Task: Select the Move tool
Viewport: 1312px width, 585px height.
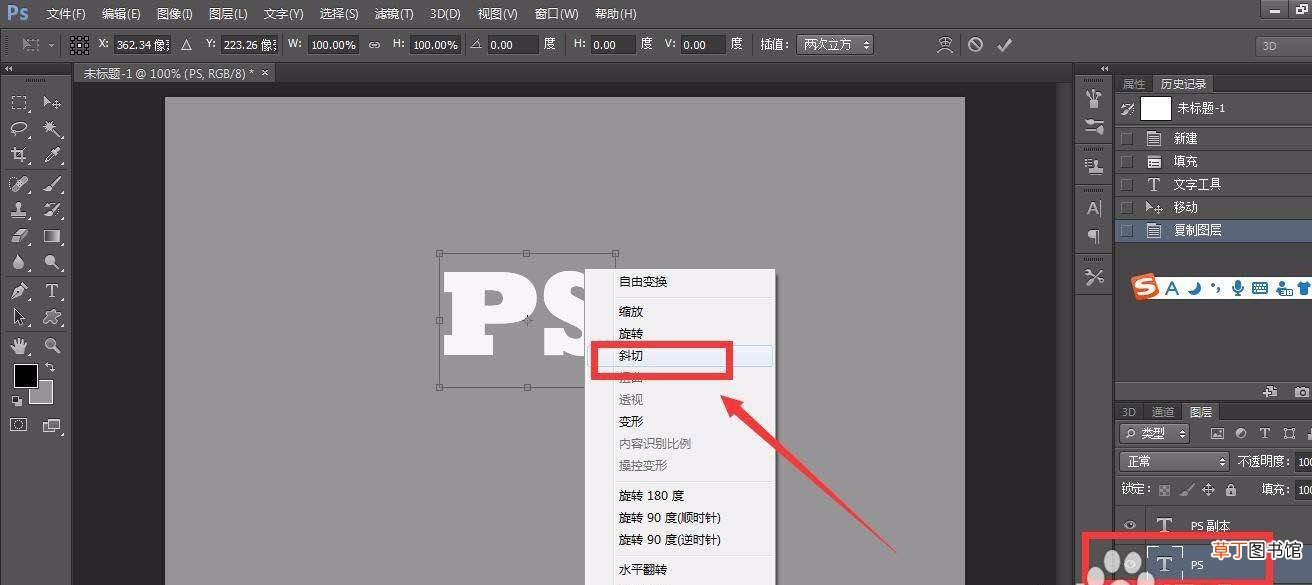Action: tap(52, 103)
